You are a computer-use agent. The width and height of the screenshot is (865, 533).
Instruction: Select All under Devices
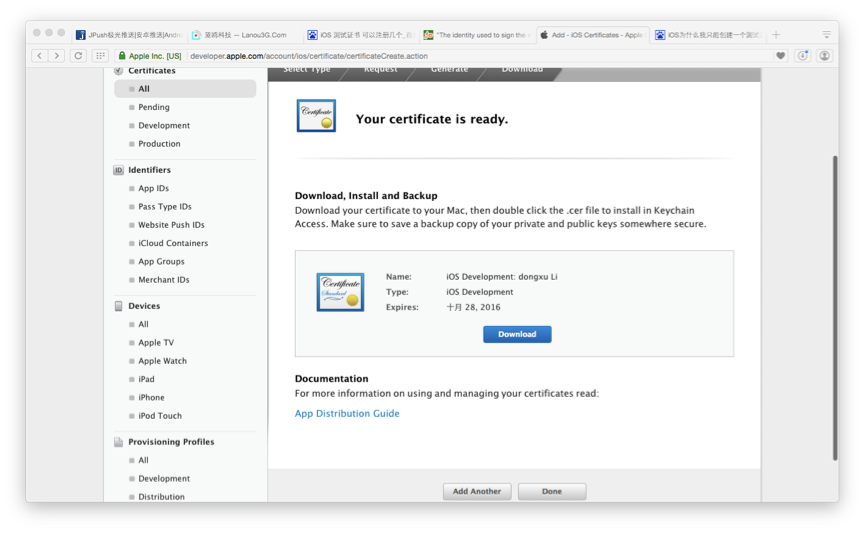pos(143,324)
